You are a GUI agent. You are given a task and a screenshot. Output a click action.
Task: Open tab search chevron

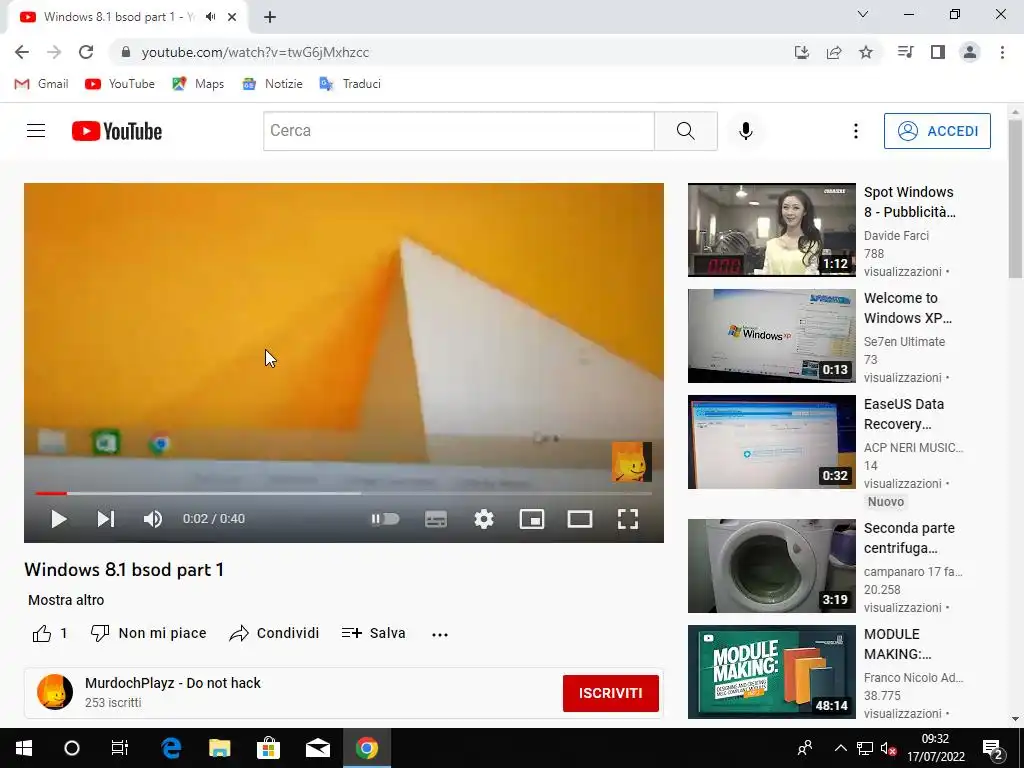863,14
